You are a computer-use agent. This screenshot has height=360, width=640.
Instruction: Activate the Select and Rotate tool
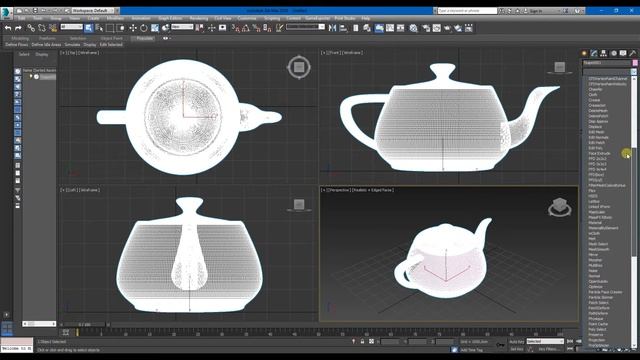click(x=144, y=28)
